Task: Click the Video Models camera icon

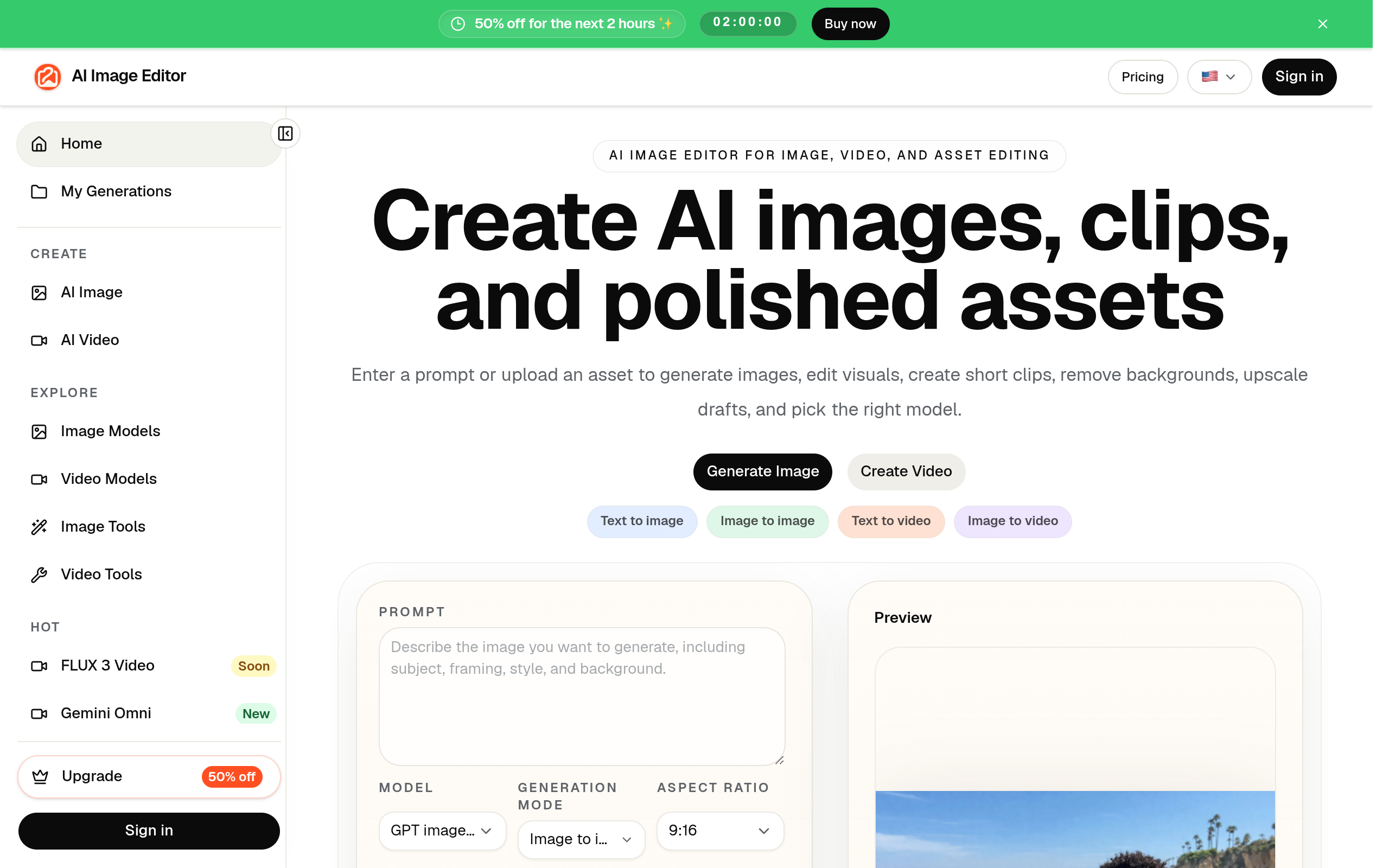Action: (x=39, y=480)
